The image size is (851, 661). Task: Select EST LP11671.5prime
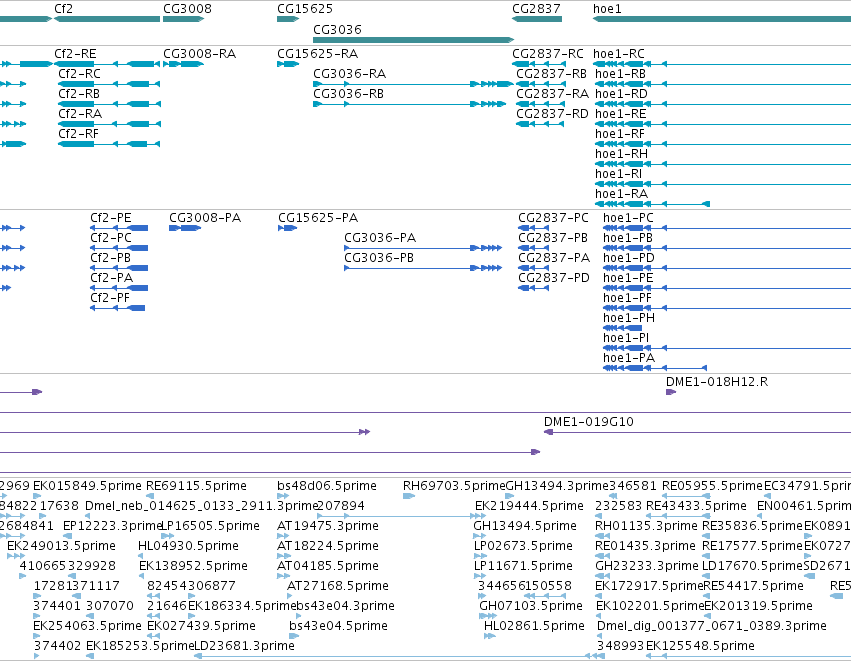tap(523, 566)
